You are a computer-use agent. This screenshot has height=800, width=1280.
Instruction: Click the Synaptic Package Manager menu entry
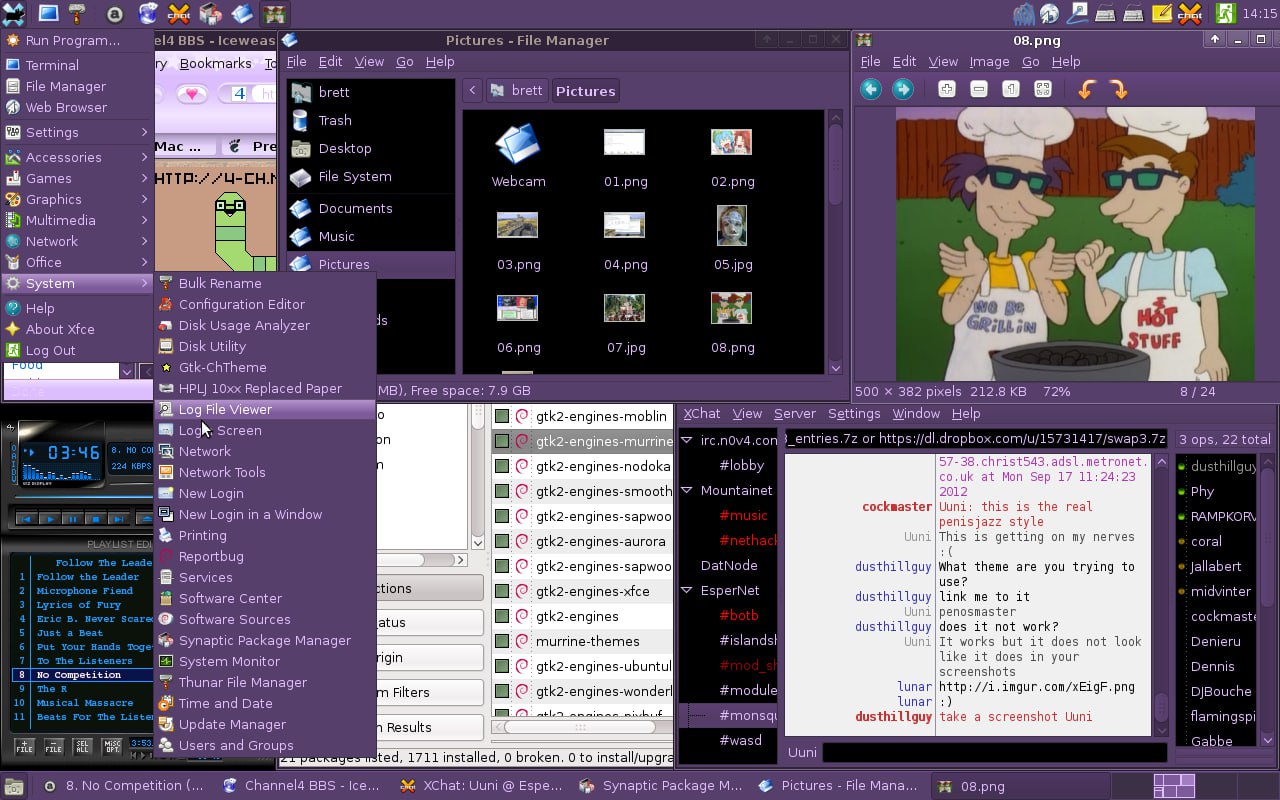[x=264, y=640]
